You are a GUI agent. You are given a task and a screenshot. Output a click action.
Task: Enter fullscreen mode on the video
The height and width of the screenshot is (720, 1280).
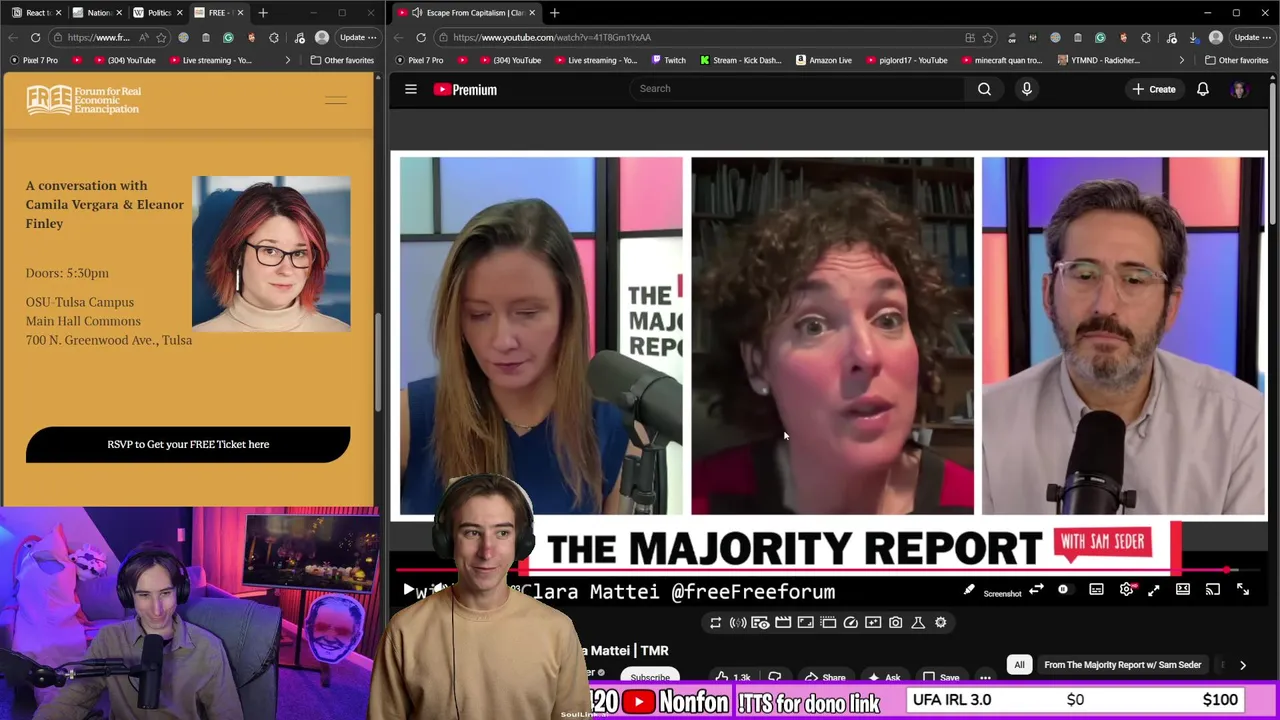[x=1243, y=590]
